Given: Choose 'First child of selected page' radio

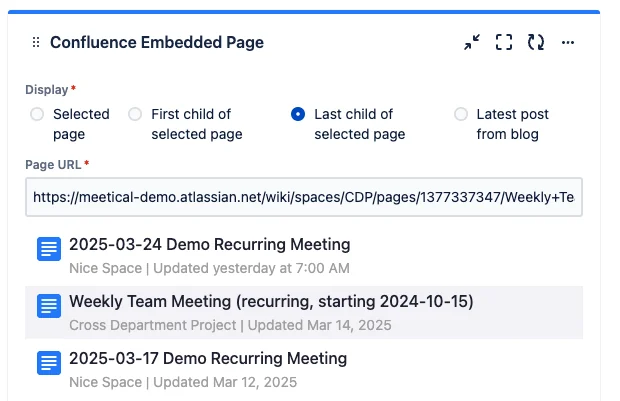Looking at the screenshot, I should pos(135,114).
